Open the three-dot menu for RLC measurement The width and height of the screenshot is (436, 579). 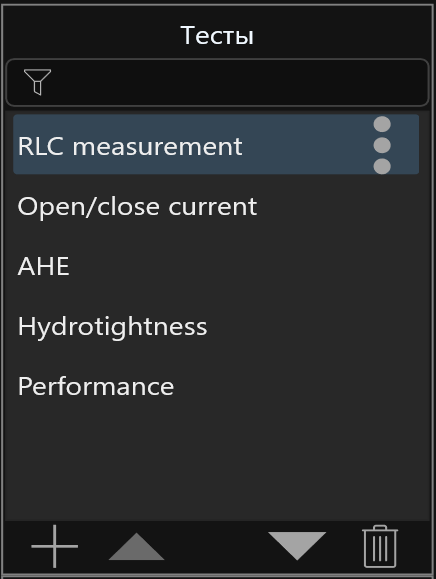[382, 145]
